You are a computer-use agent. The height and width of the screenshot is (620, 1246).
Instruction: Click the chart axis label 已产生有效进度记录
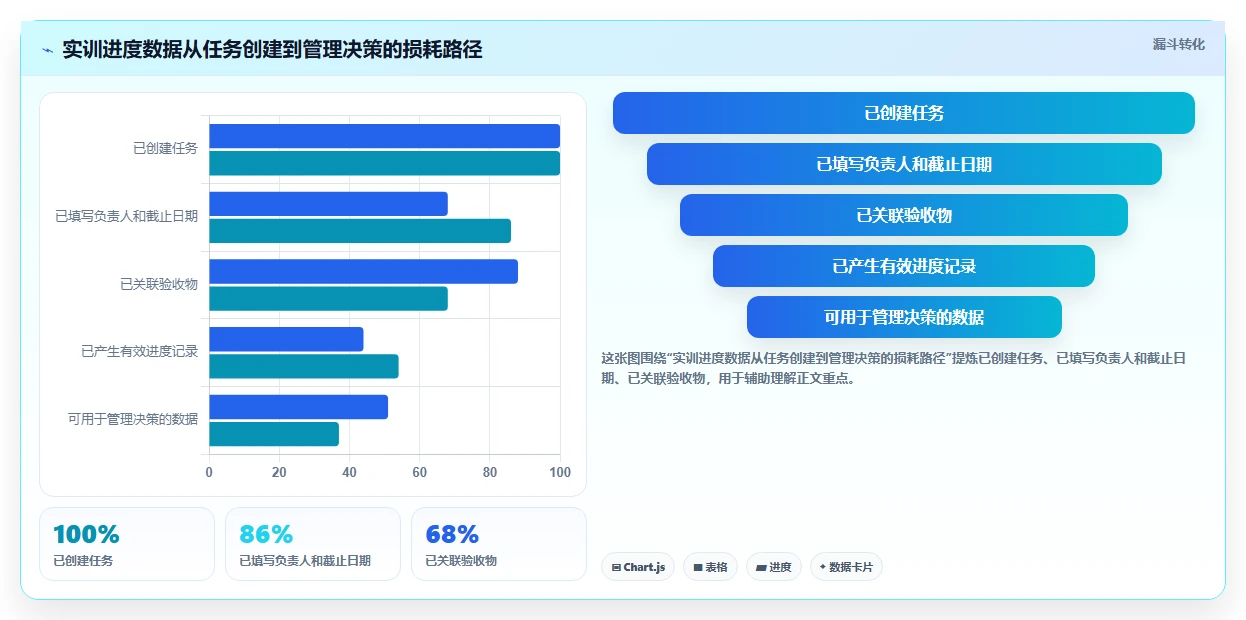(x=139, y=352)
